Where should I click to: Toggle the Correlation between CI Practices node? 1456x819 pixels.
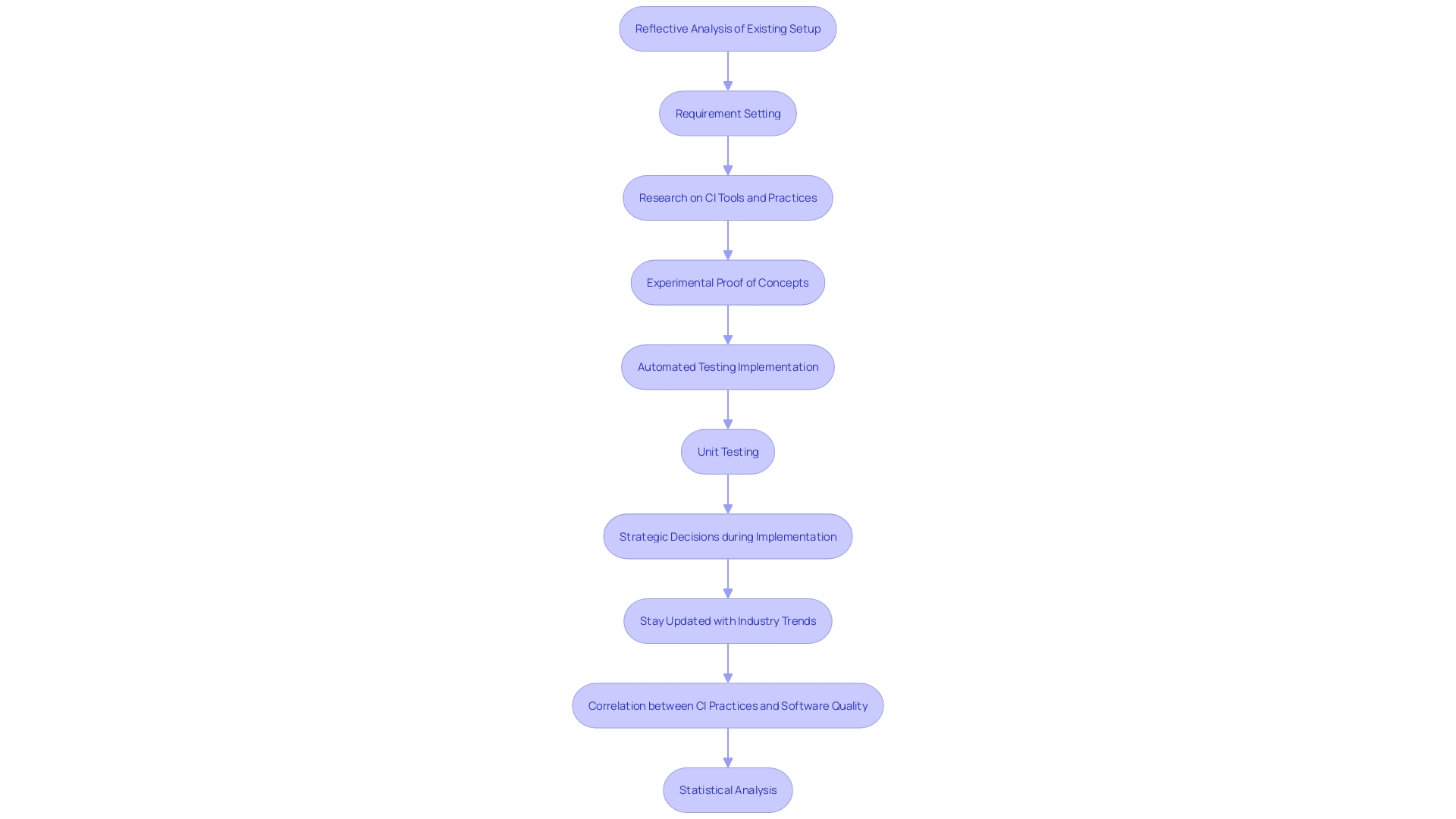pyautogui.click(x=727, y=705)
